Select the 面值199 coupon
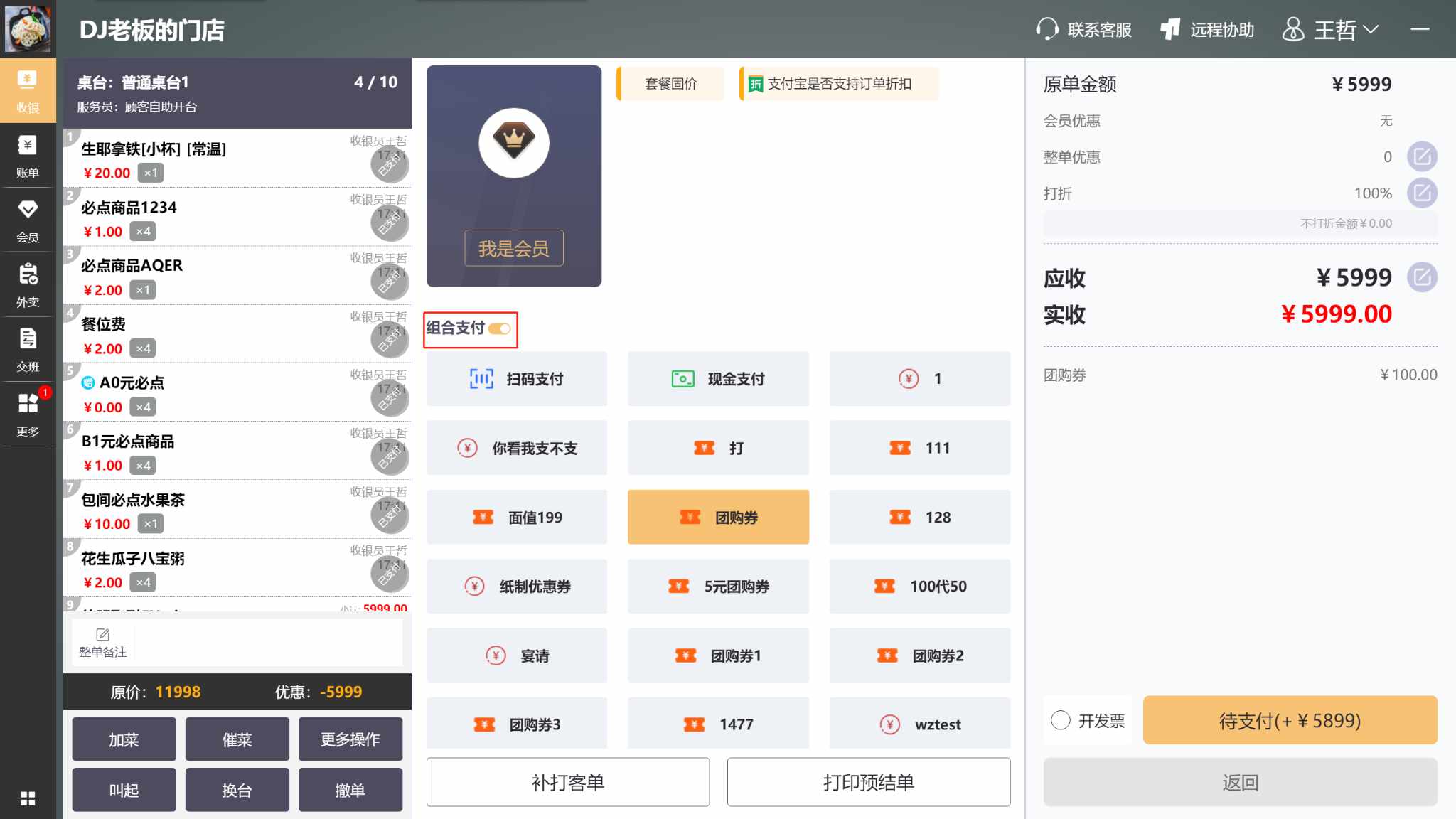This screenshot has width=1456, height=819. (x=517, y=517)
